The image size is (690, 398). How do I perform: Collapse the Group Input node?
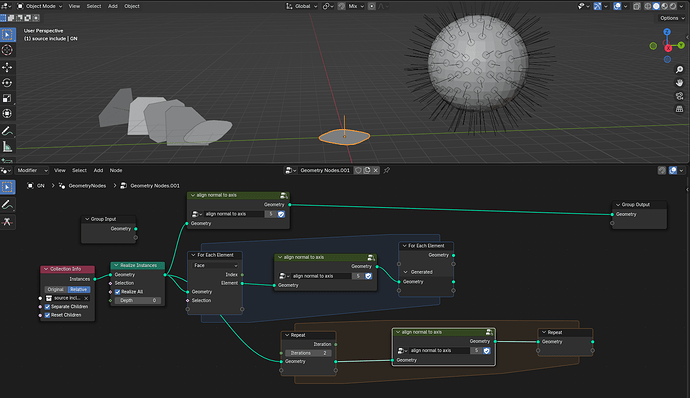(87, 219)
